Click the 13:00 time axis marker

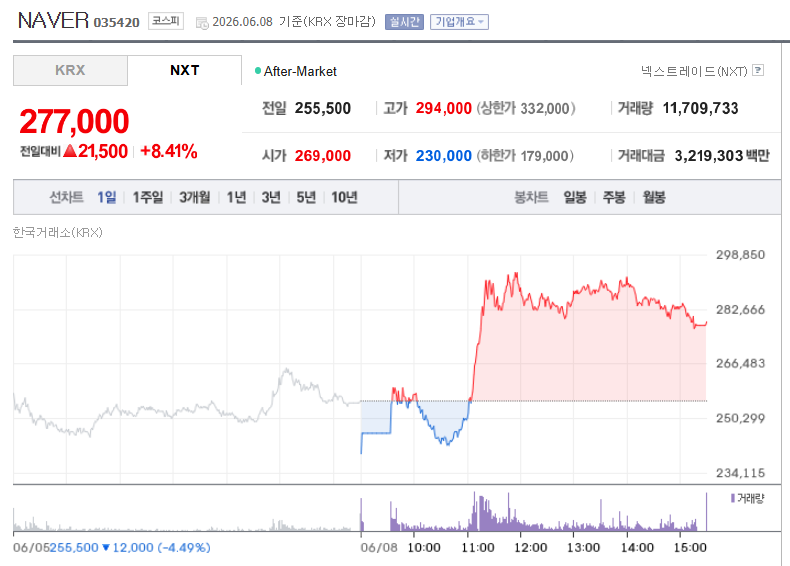[583, 547]
